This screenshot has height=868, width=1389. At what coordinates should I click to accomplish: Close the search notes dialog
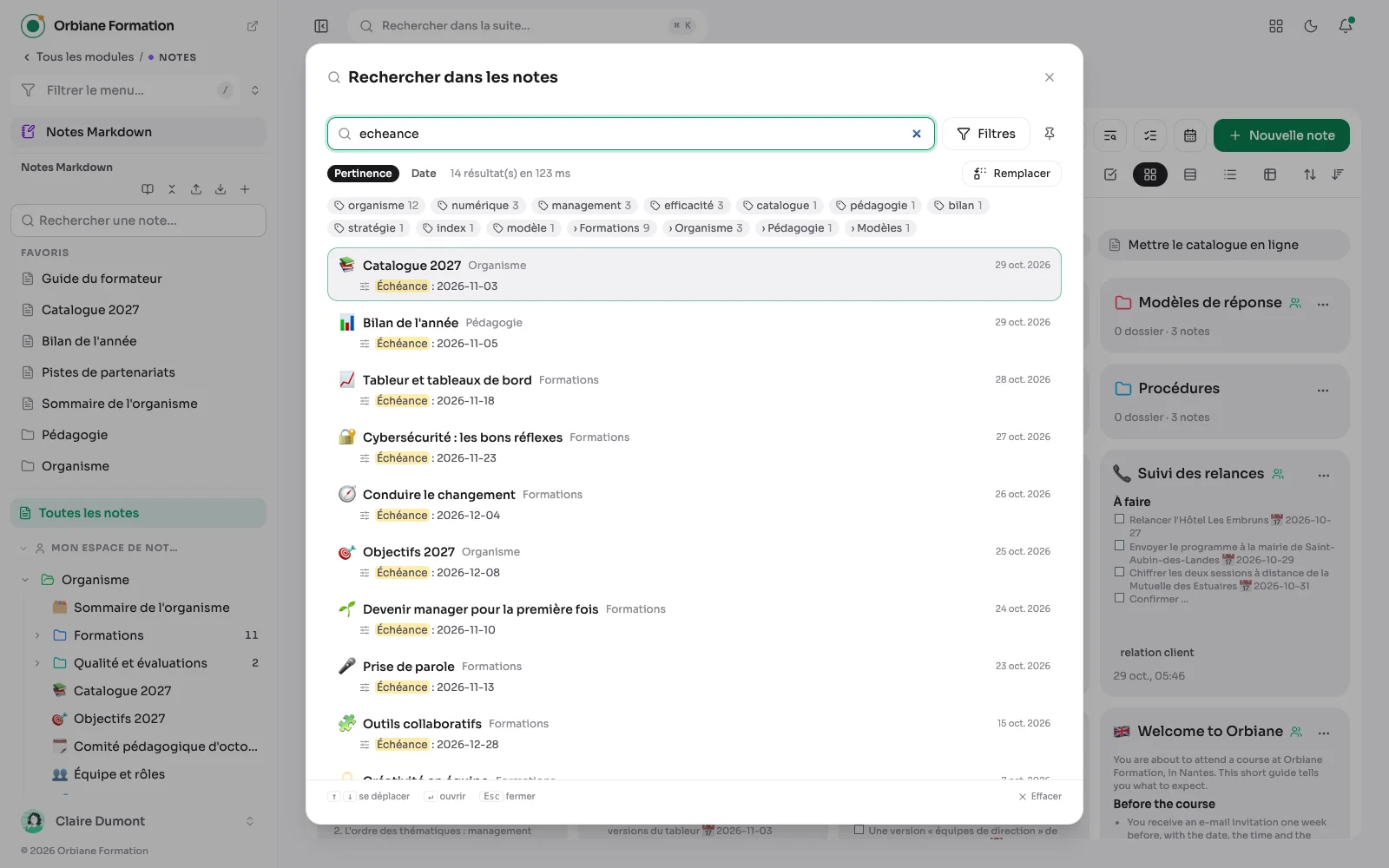[1050, 77]
